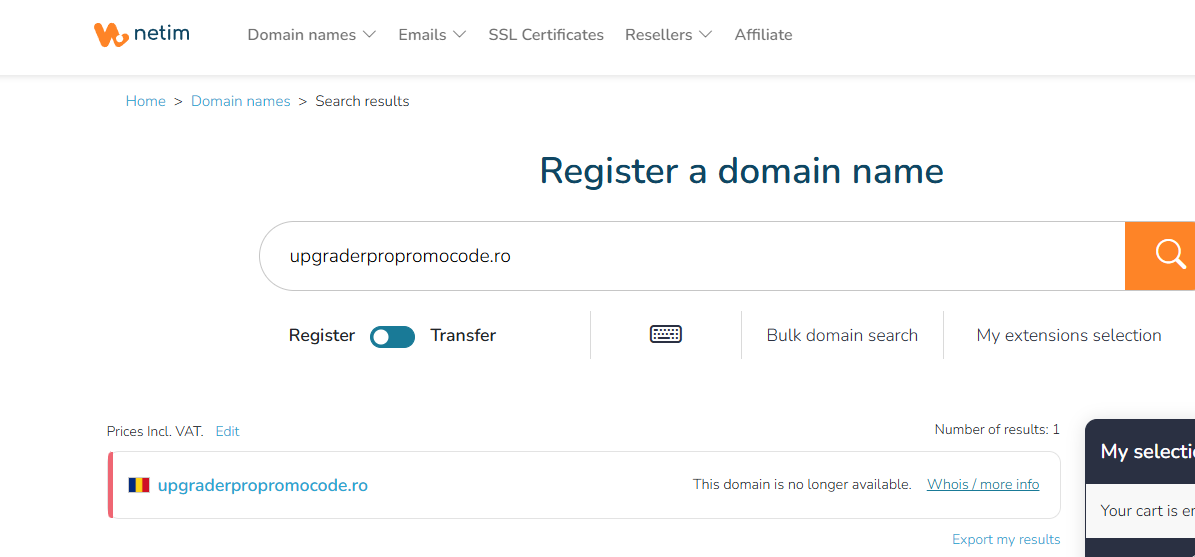Select the Transfer label option
1195x557 pixels.
coord(463,335)
